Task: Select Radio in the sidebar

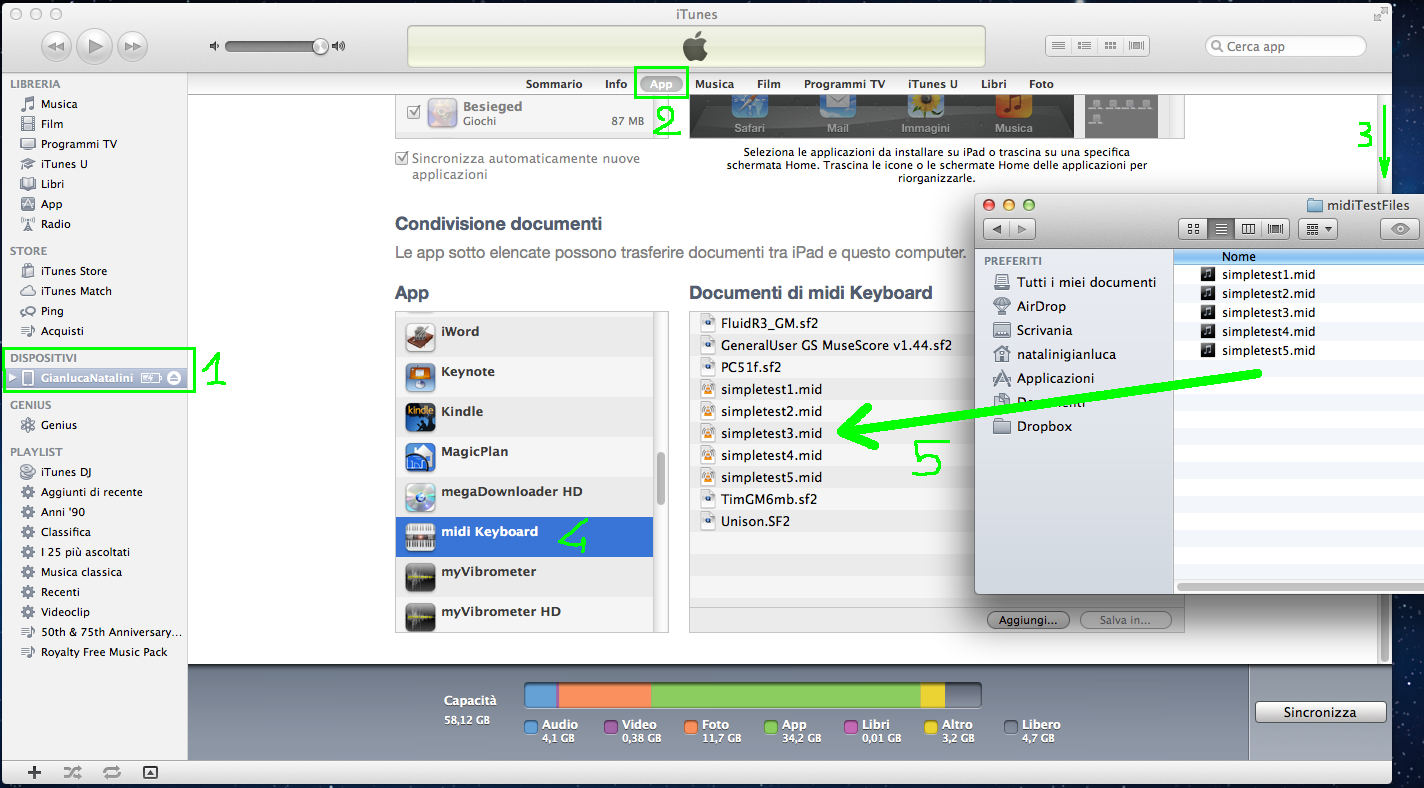Action: click(56, 224)
